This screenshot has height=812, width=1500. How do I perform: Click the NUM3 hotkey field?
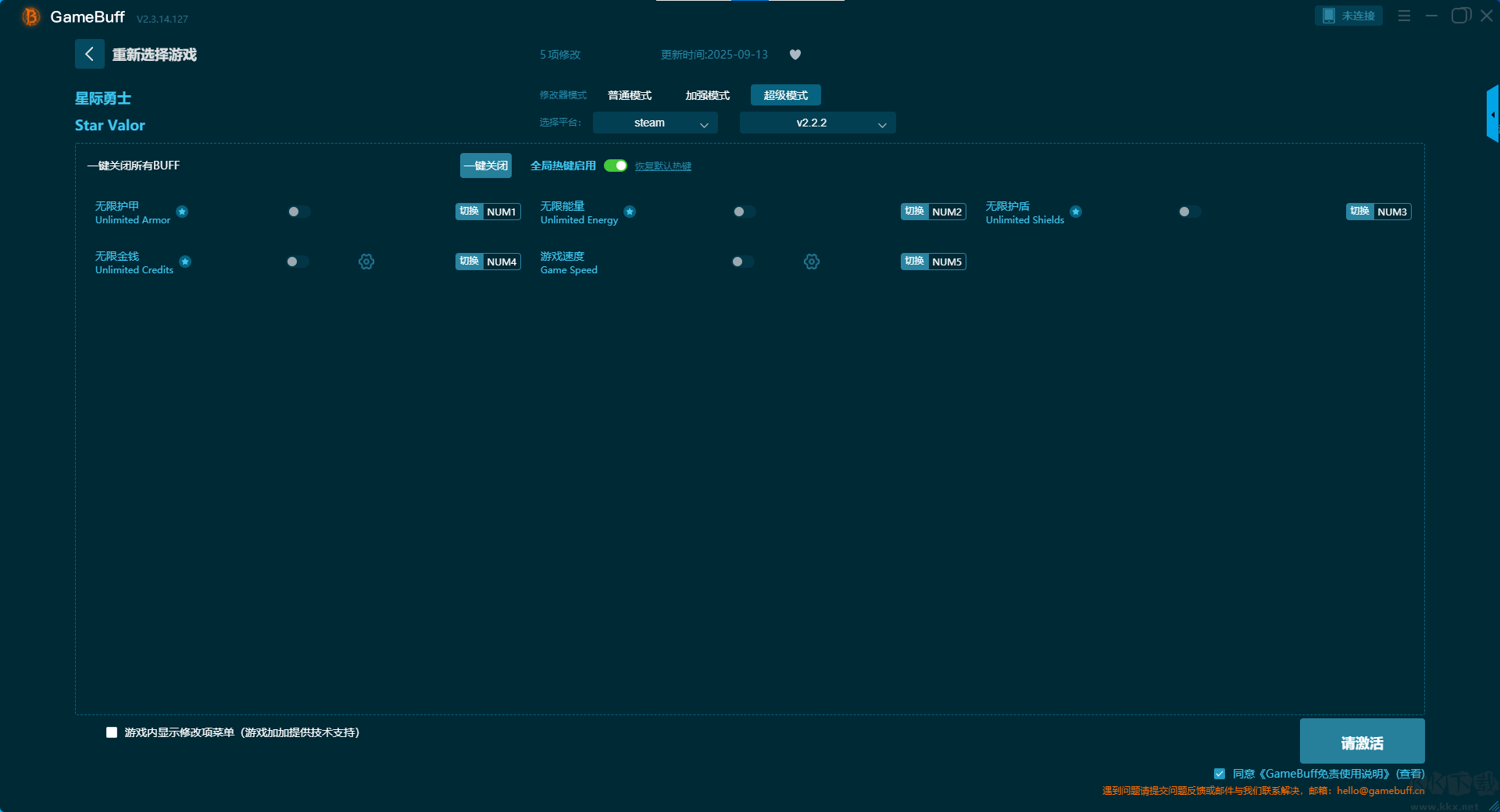pyautogui.click(x=1391, y=212)
